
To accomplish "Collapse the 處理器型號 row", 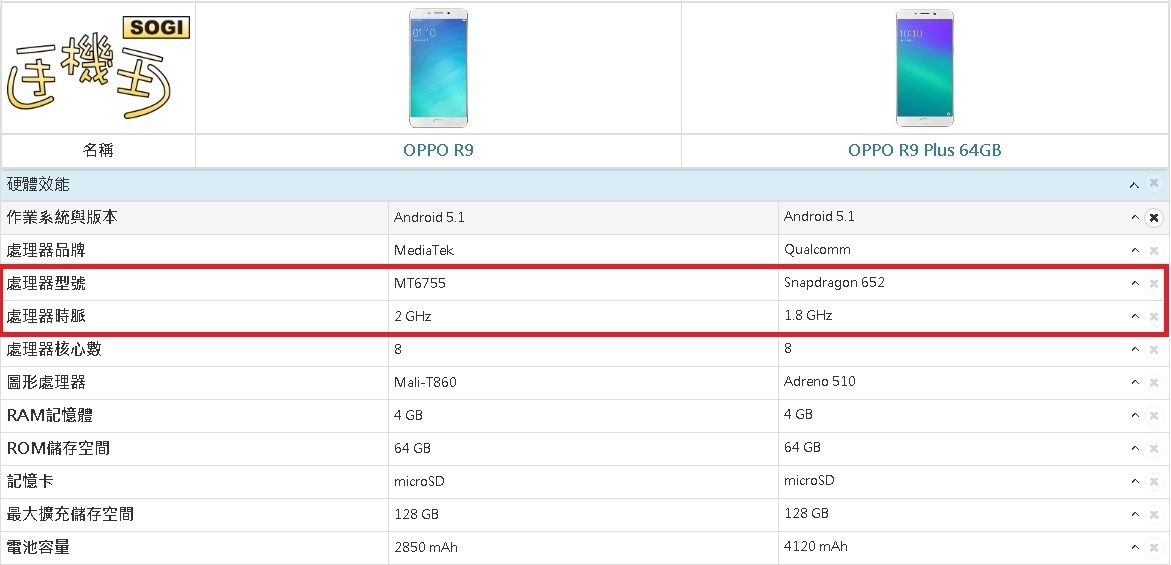I will coord(1134,284).
